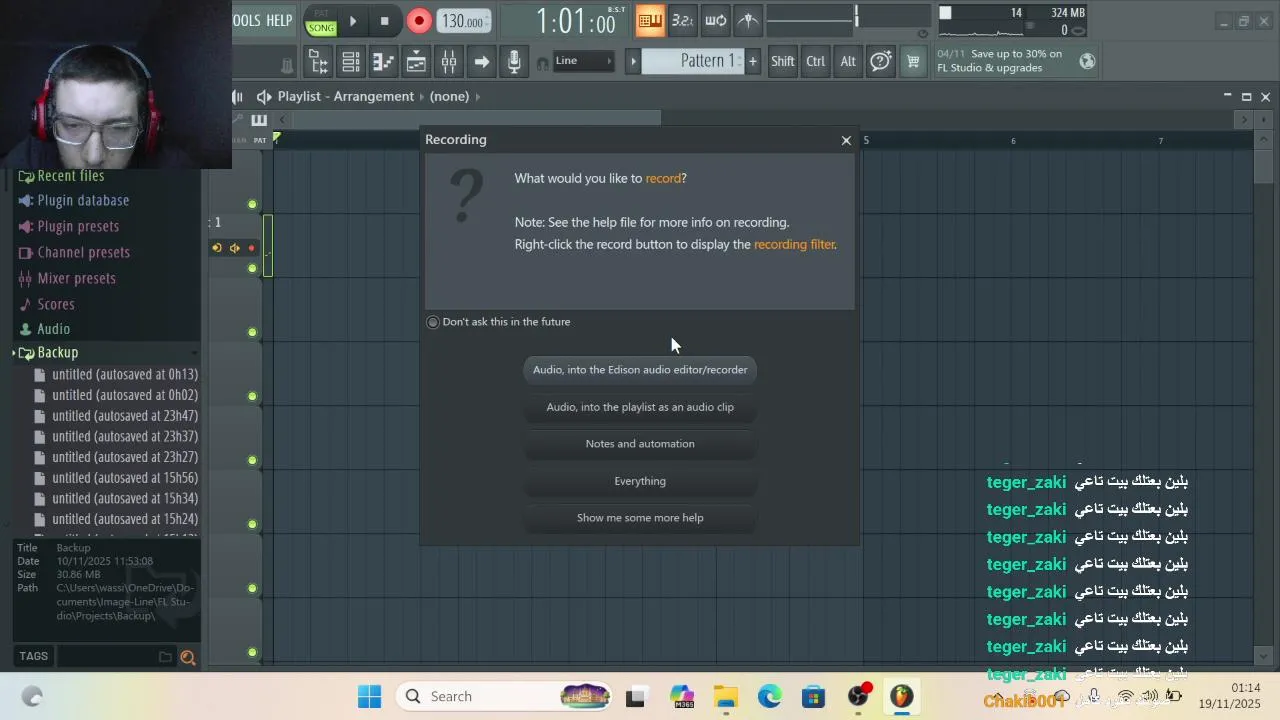Choose Everything recording option

[x=640, y=481]
